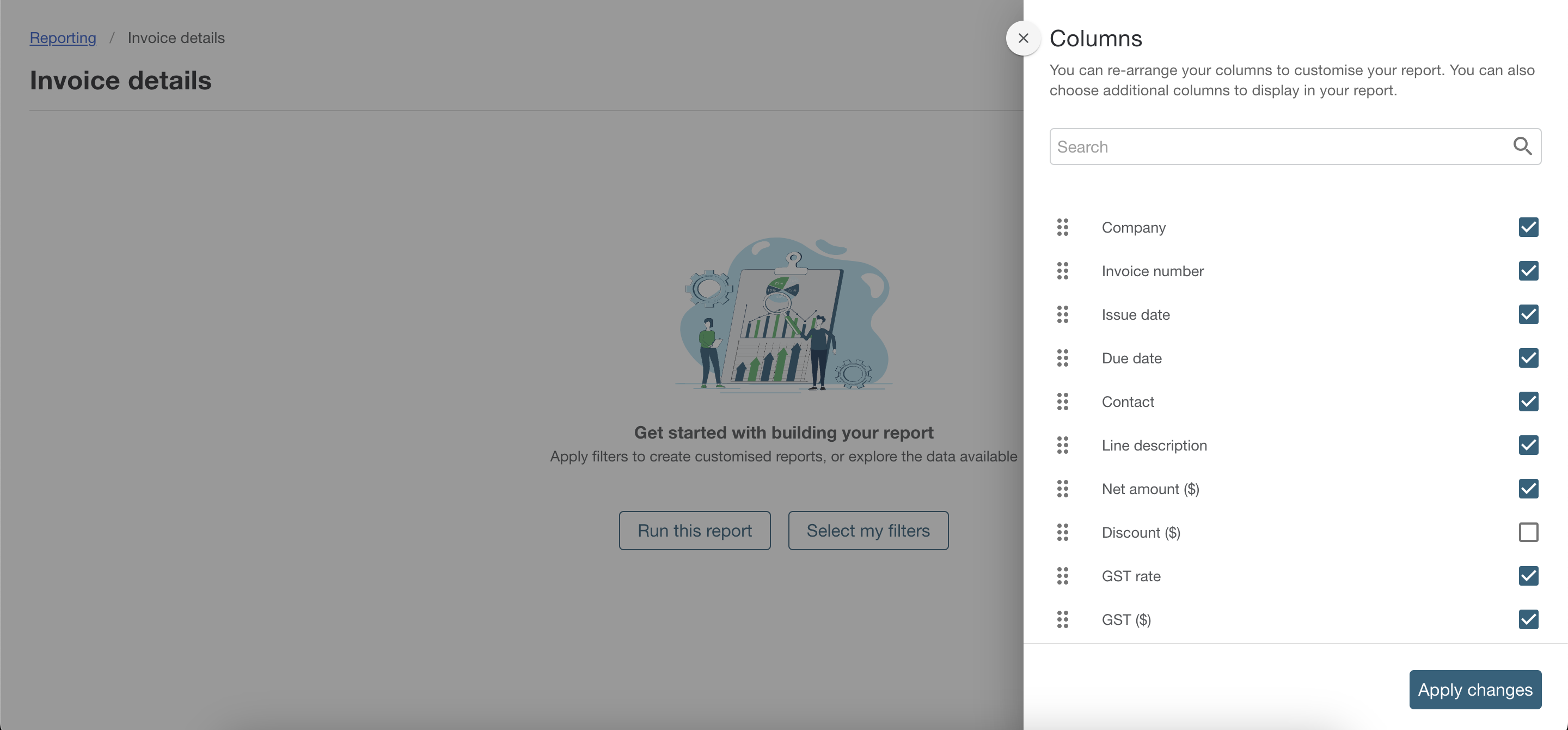Click the drag handle next to Company

(1063, 227)
